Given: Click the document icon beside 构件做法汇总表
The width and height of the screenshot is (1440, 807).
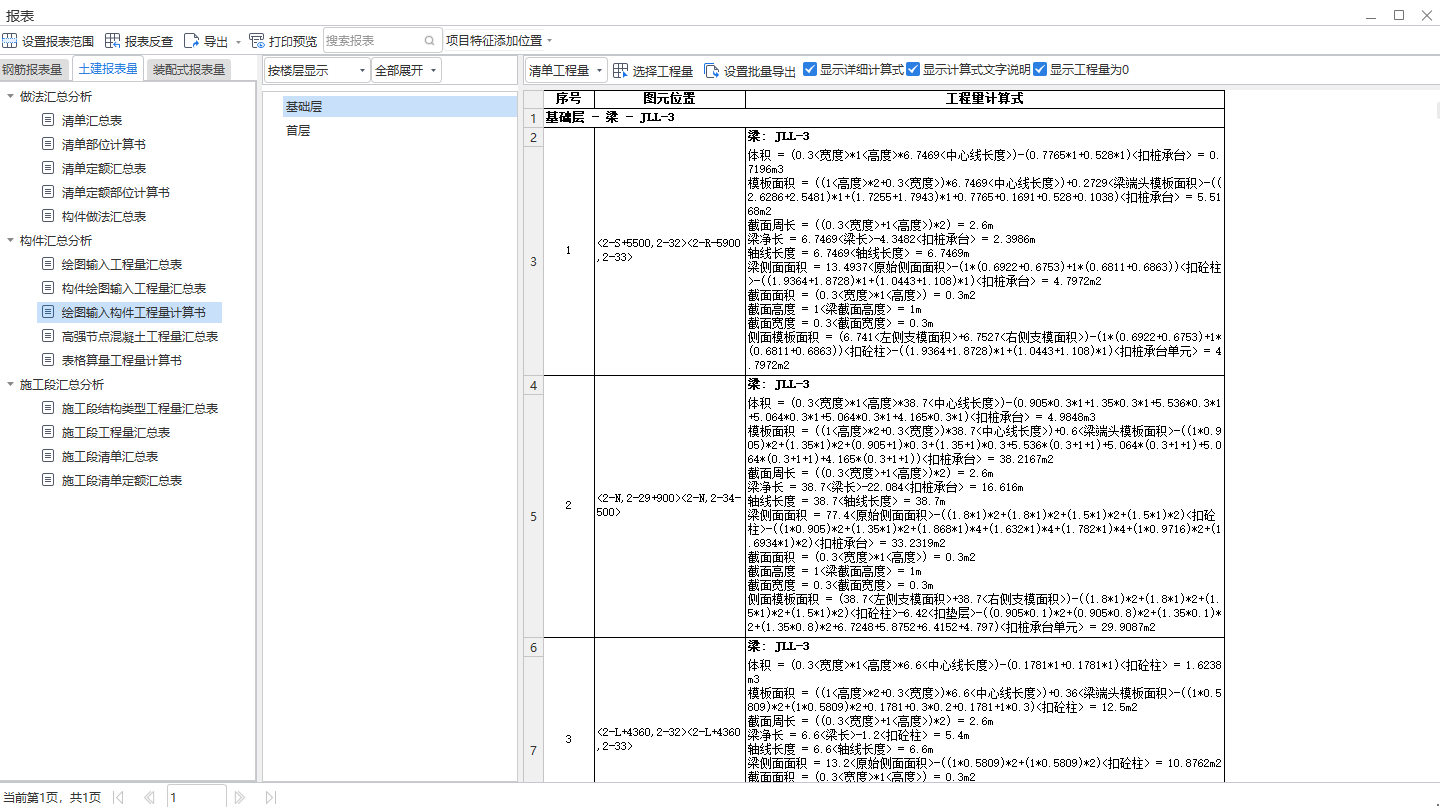Looking at the screenshot, I should pyautogui.click(x=48, y=216).
